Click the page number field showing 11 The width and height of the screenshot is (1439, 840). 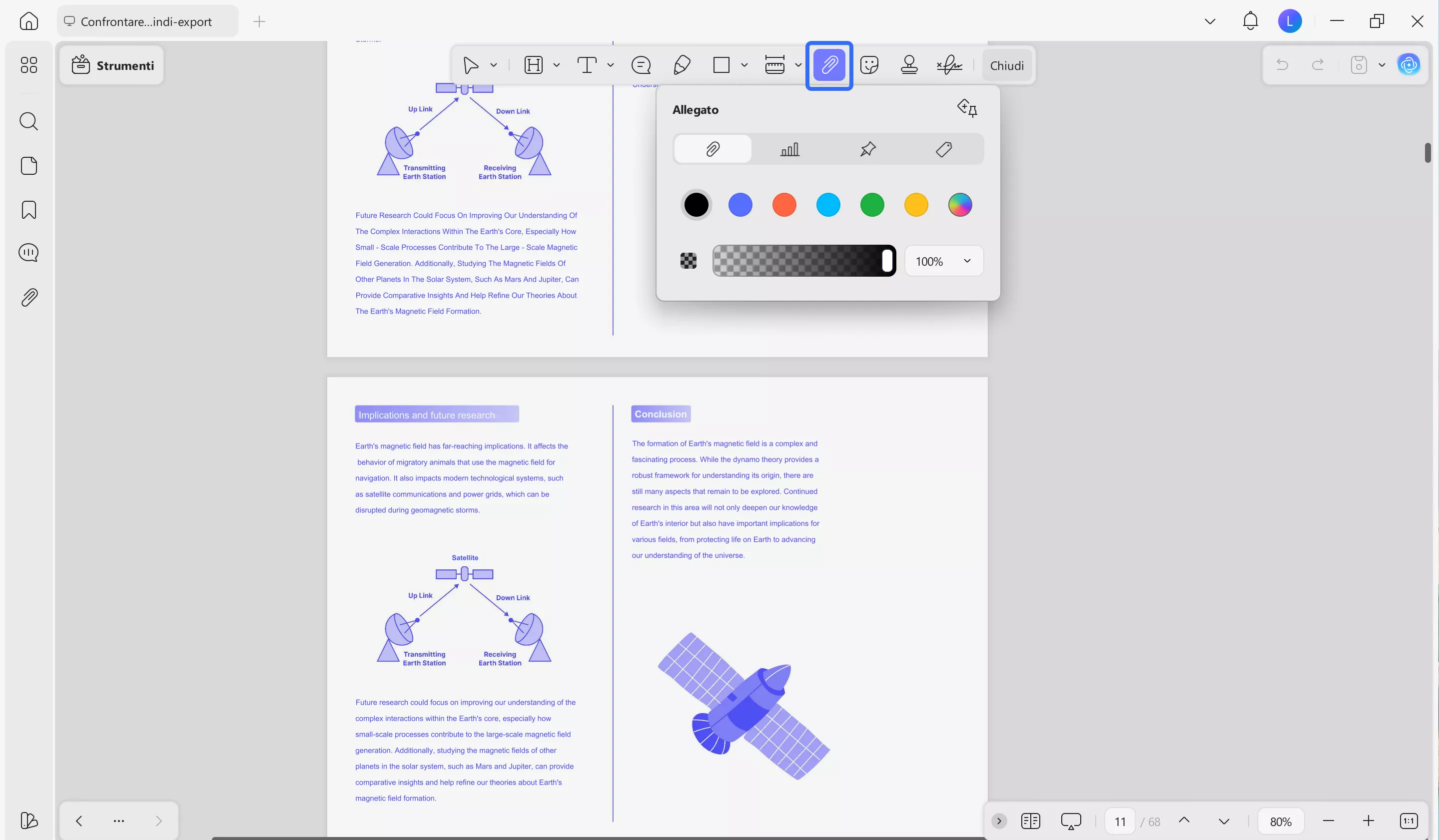1119,821
